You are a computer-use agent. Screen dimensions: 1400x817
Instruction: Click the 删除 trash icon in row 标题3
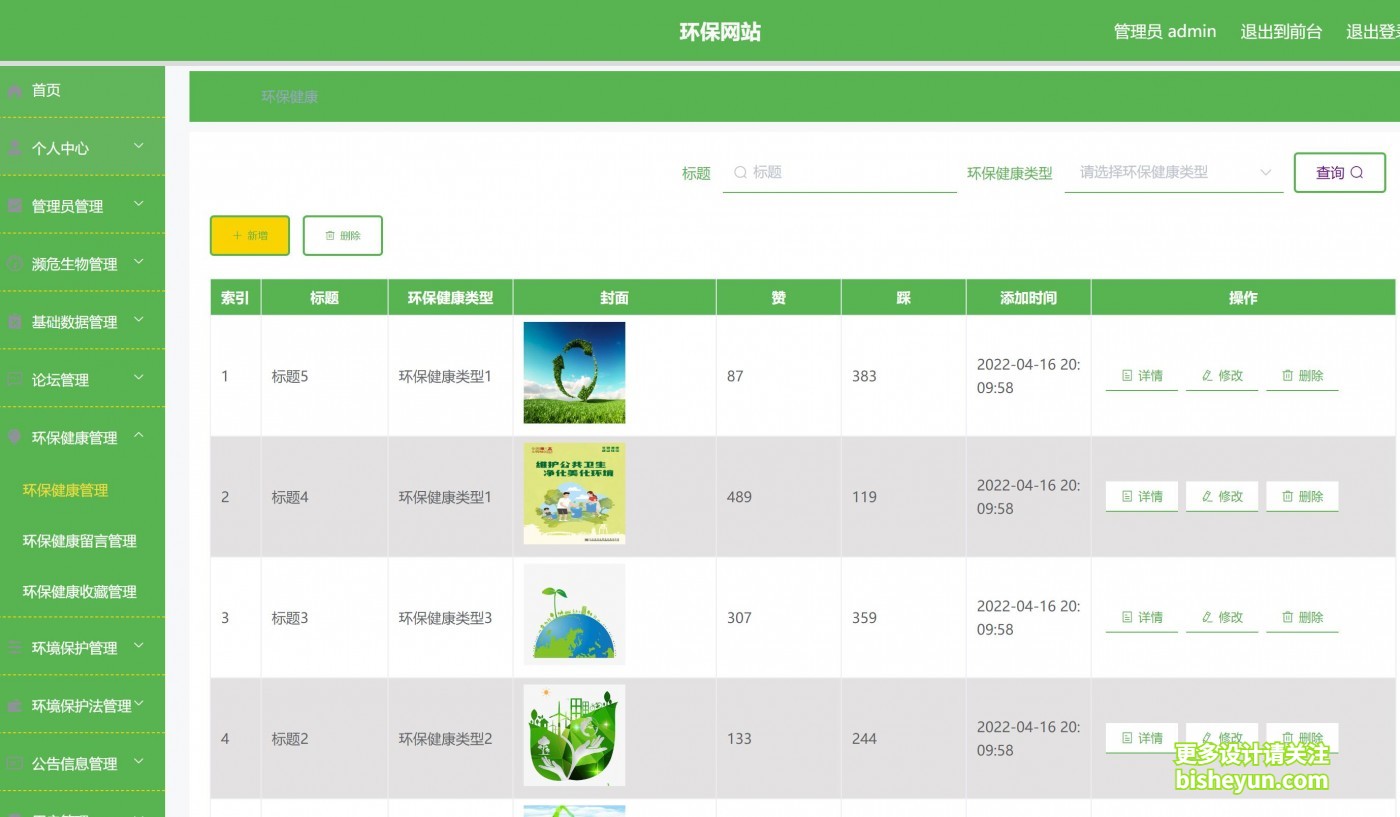1287,618
